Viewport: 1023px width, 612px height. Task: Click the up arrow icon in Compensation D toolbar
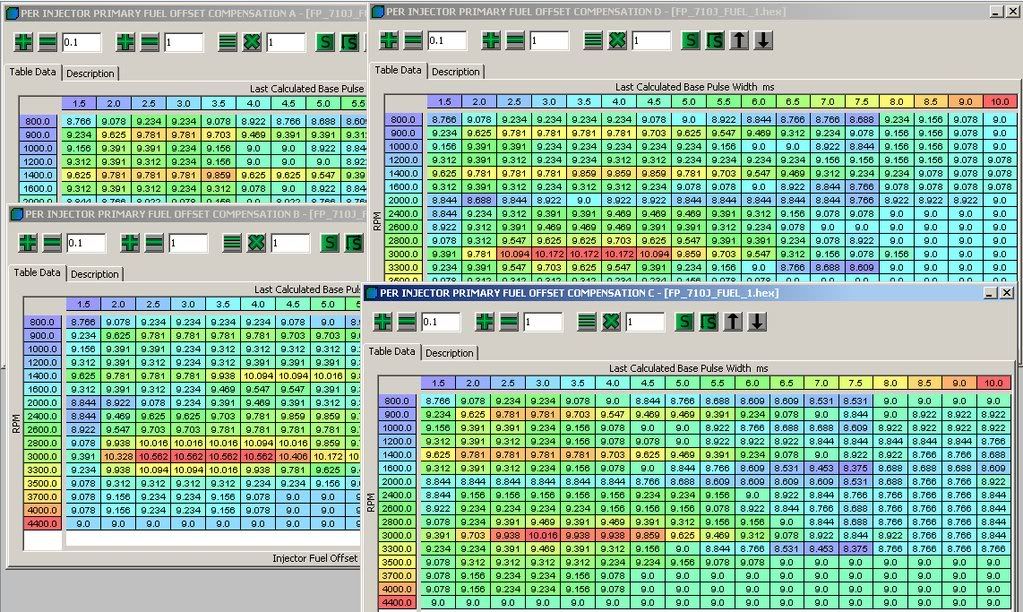pyautogui.click(x=741, y=41)
